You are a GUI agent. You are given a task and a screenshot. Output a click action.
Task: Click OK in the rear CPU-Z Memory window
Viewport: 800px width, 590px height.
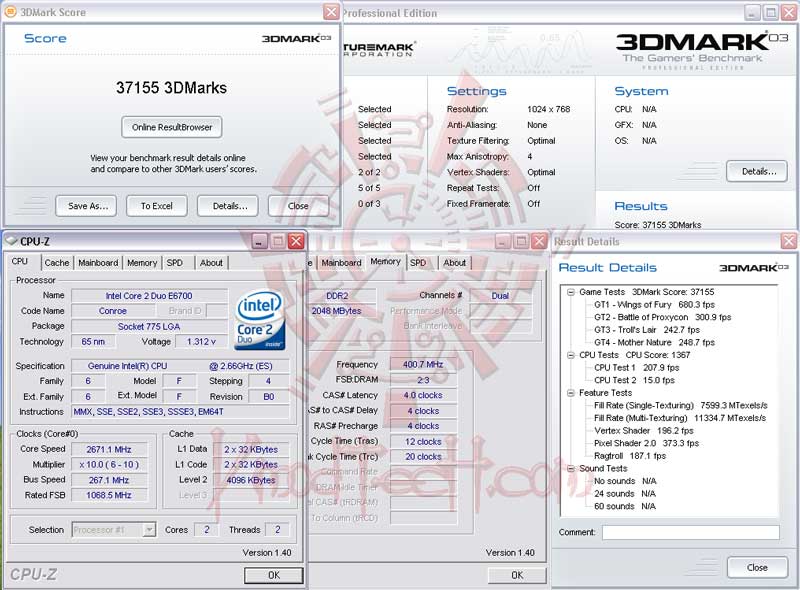click(517, 575)
